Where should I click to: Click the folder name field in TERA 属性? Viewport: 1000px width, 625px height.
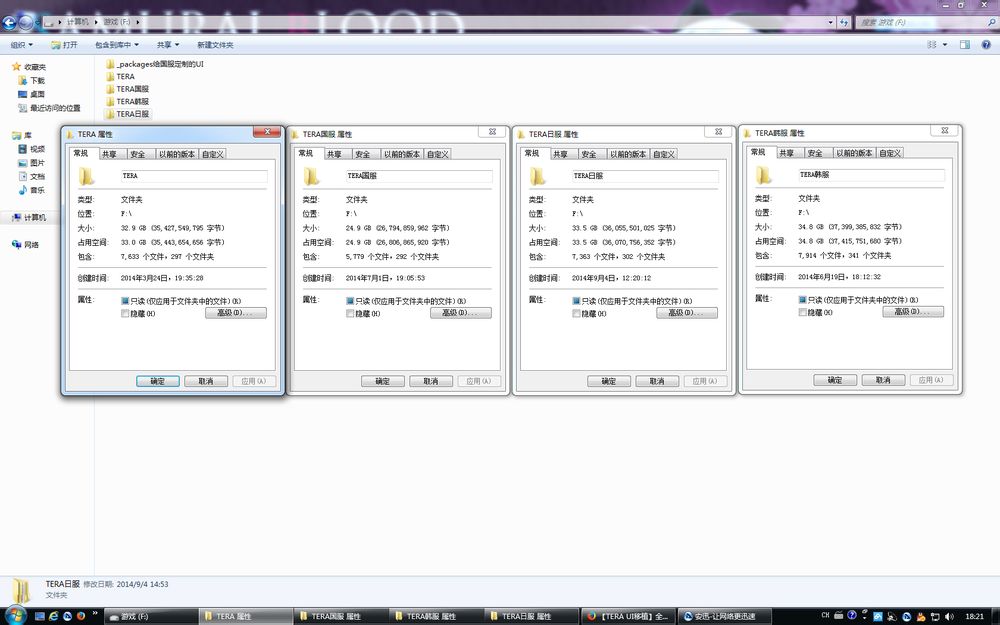click(194, 176)
